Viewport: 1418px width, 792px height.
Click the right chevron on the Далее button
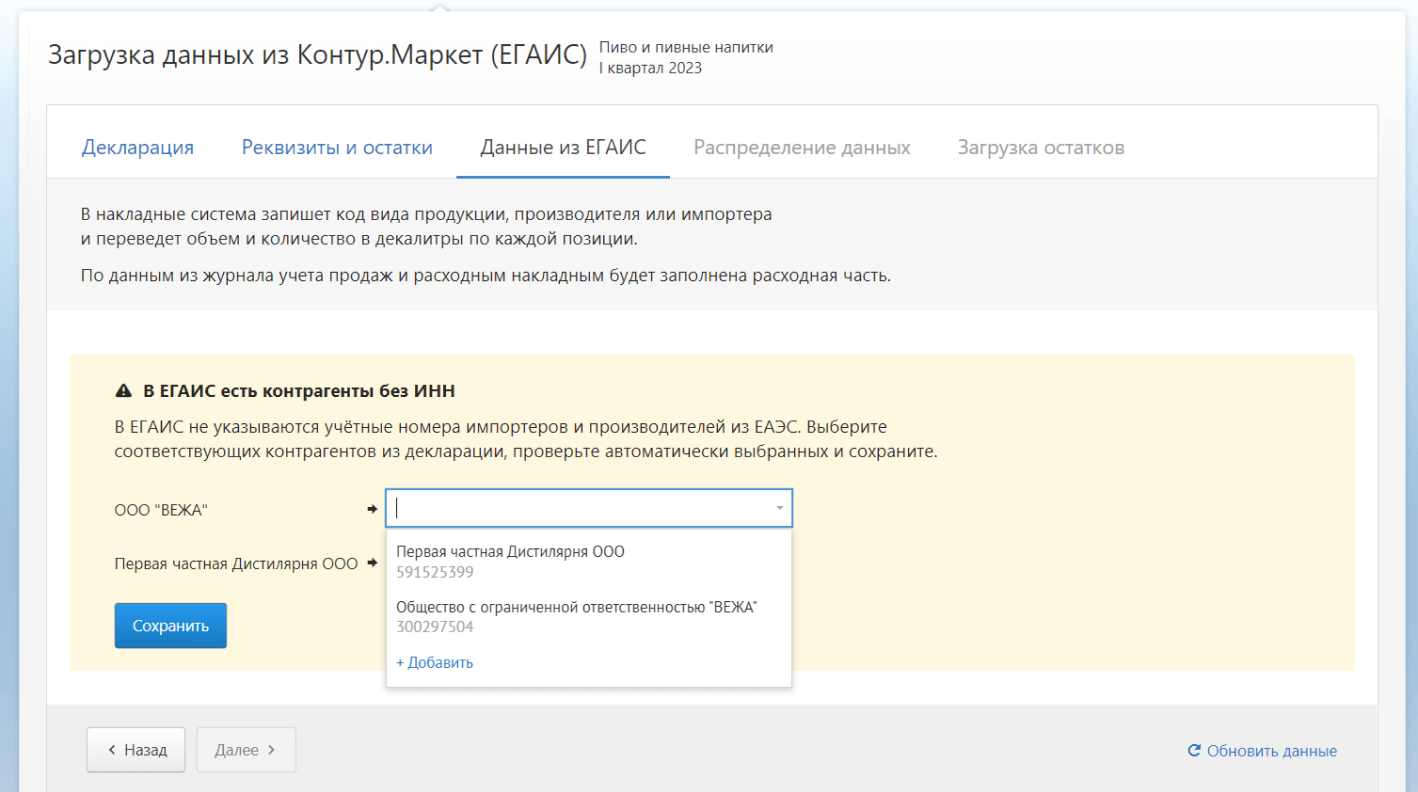point(271,750)
